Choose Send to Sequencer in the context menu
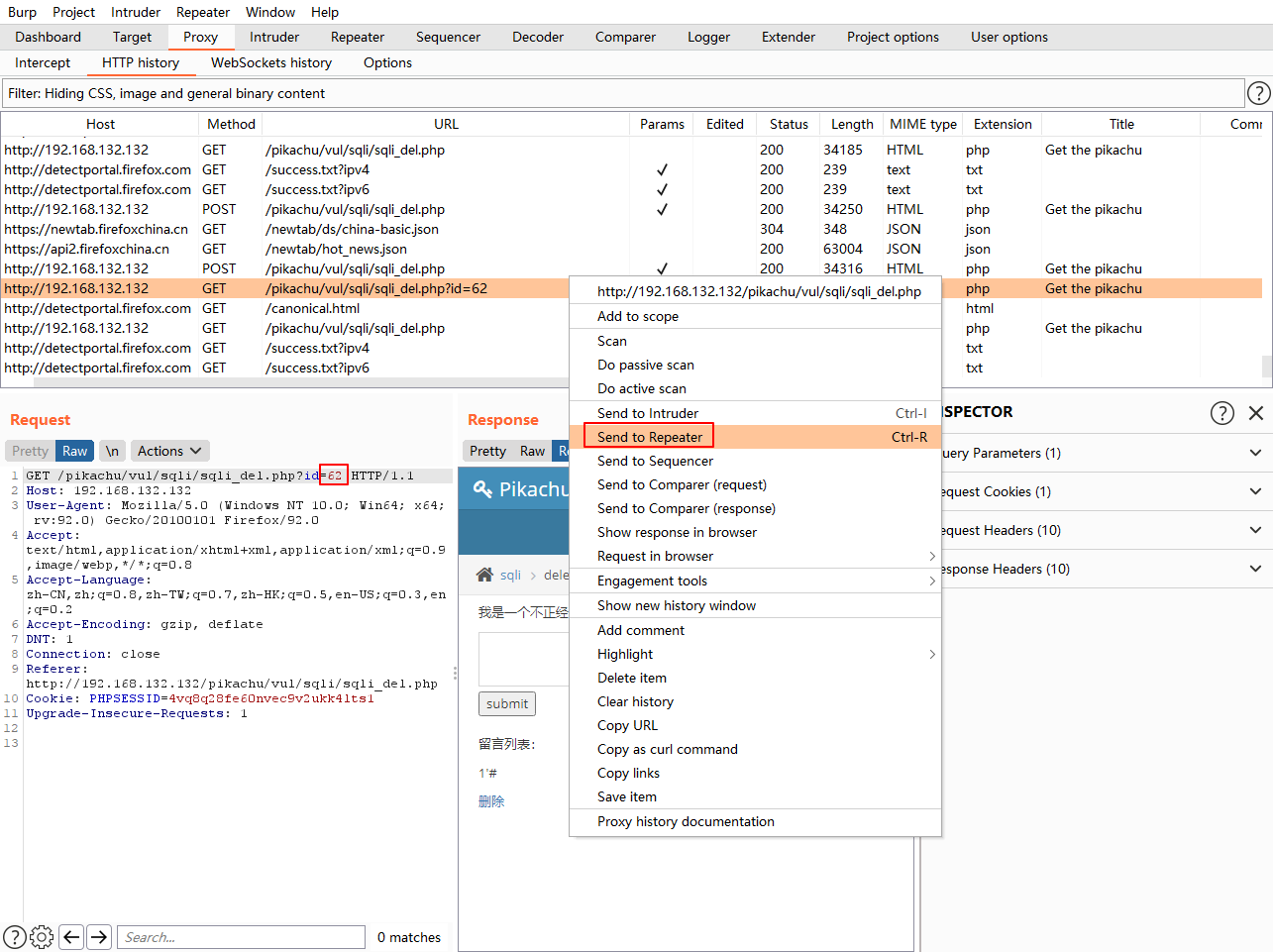The width and height of the screenshot is (1273, 952). pyautogui.click(x=755, y=461)
